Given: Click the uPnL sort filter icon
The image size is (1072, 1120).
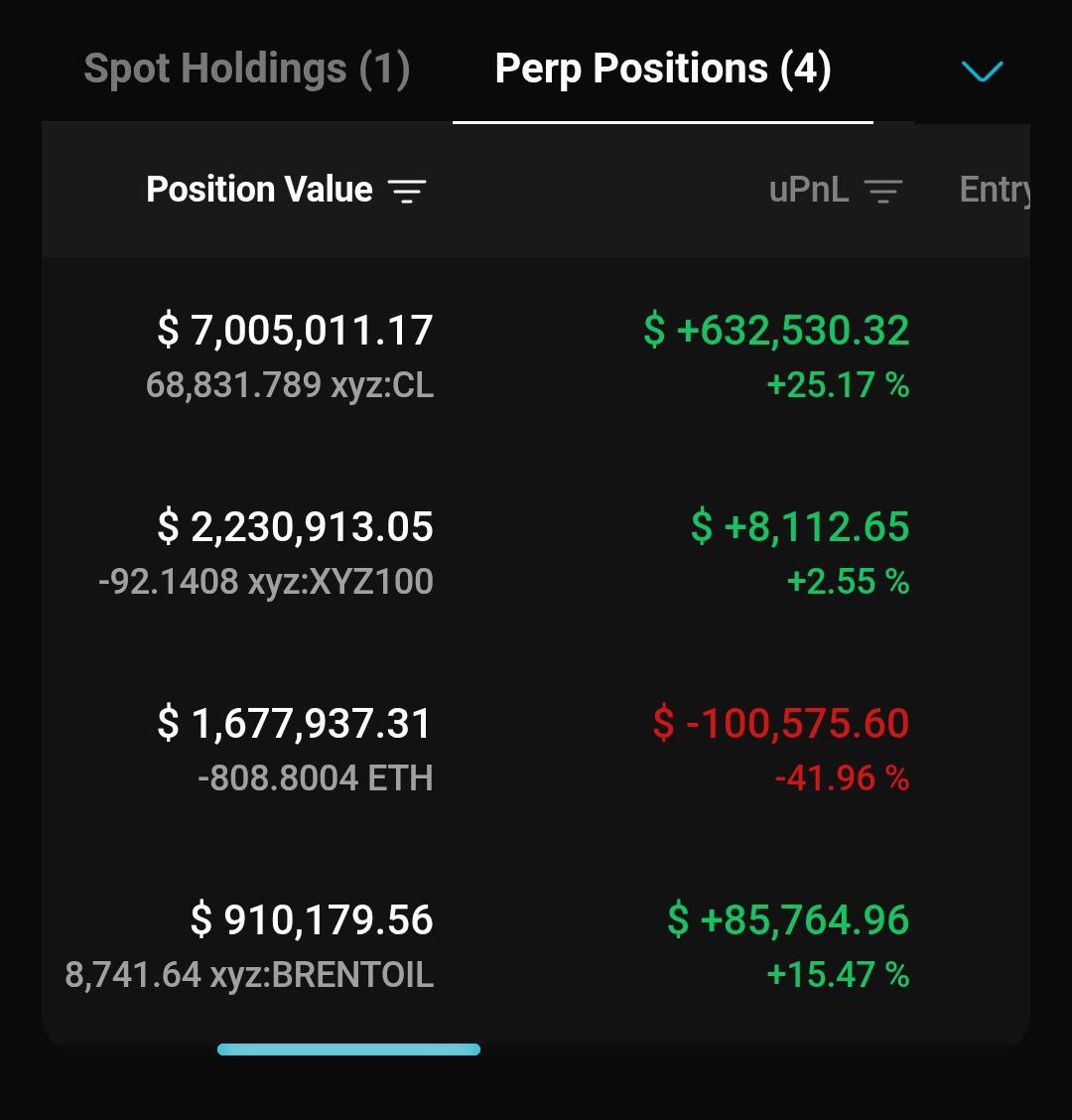Looking at the screenshot, I should (882, 191).
